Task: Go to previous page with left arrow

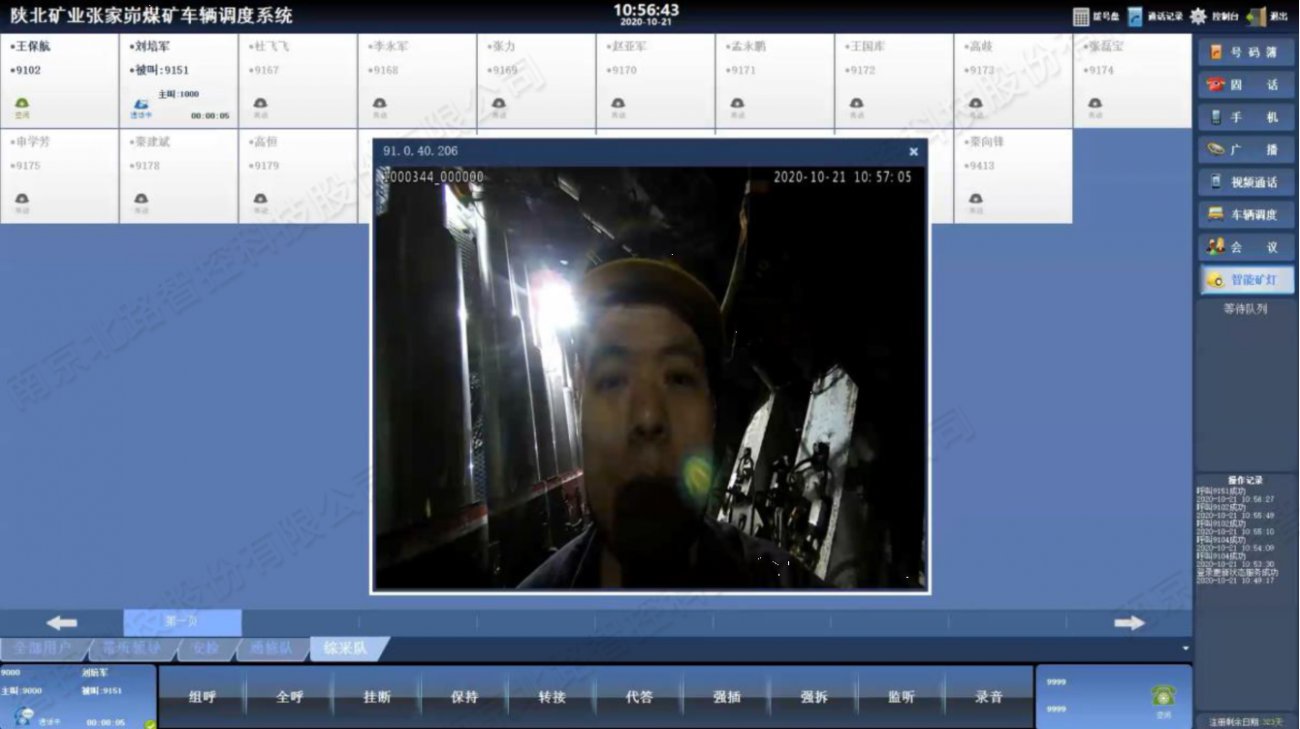Action: (x=62, y=623)
